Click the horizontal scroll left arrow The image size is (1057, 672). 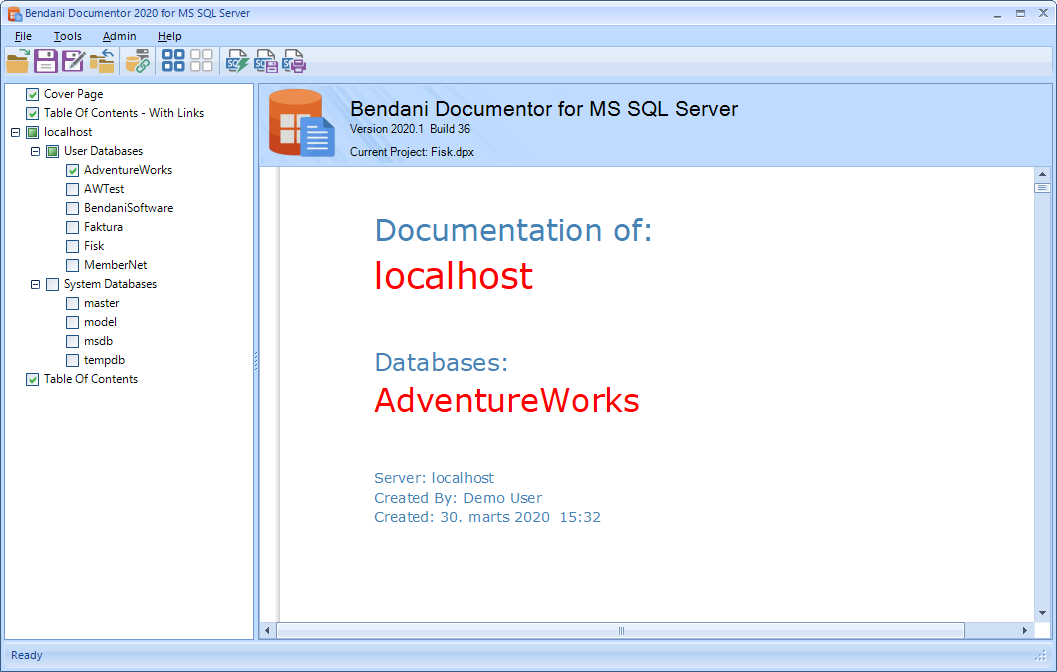pyautogui.click(x=268, y=631)
